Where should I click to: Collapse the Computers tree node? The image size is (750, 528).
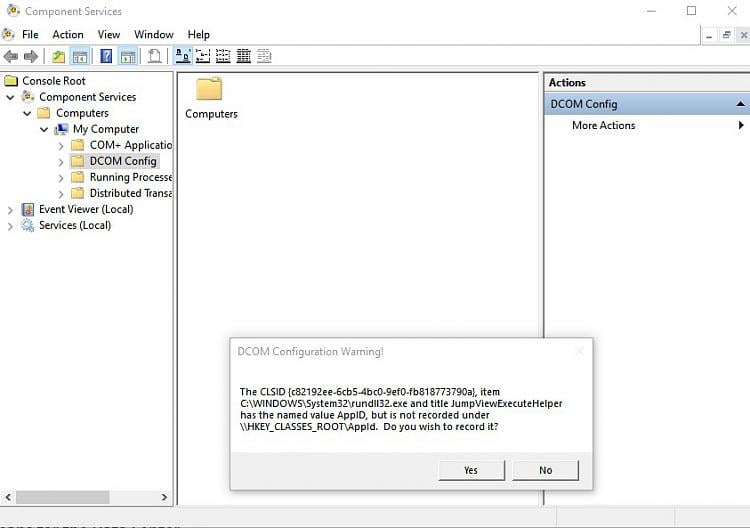27,113
